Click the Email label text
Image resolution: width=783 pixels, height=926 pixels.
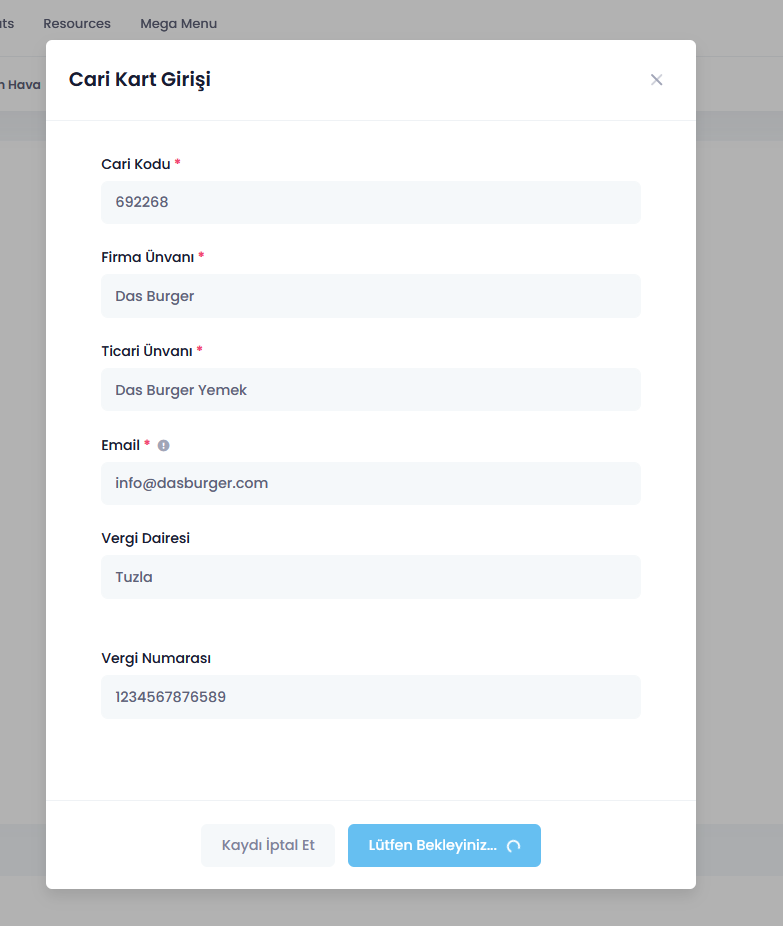click(x=120, y=445)
